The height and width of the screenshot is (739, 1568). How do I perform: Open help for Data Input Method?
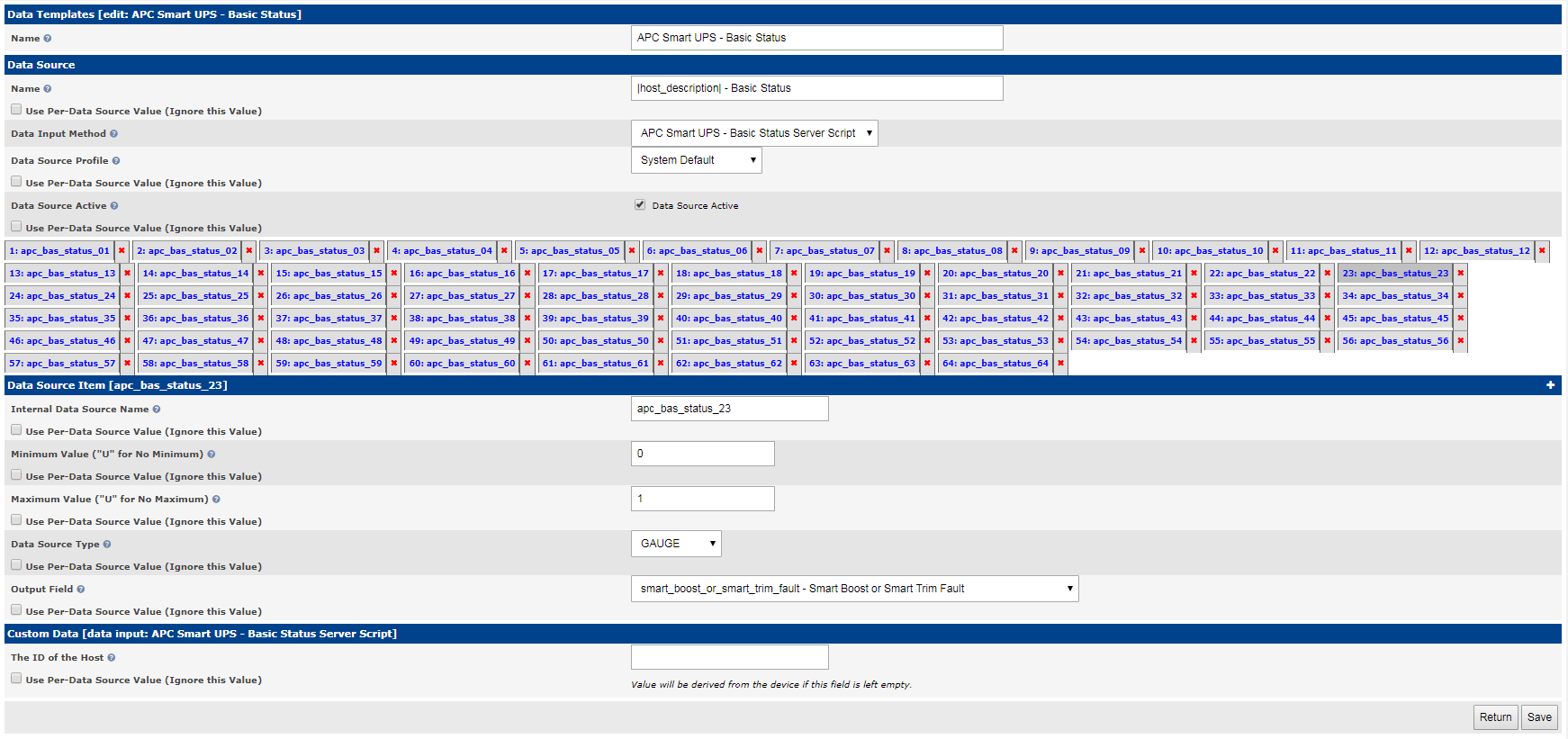113,134
